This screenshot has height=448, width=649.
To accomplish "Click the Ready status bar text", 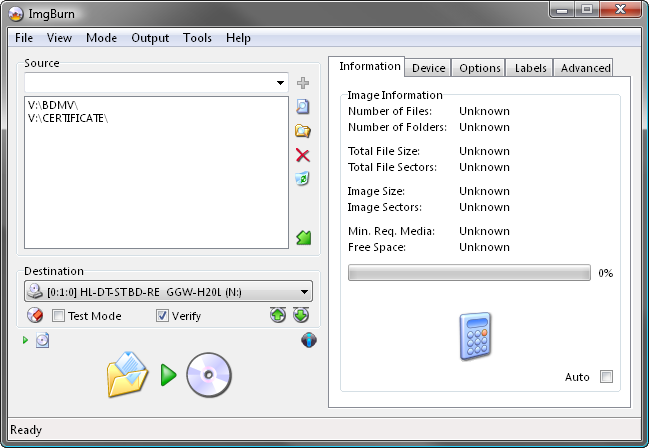I will pos(26,430).
